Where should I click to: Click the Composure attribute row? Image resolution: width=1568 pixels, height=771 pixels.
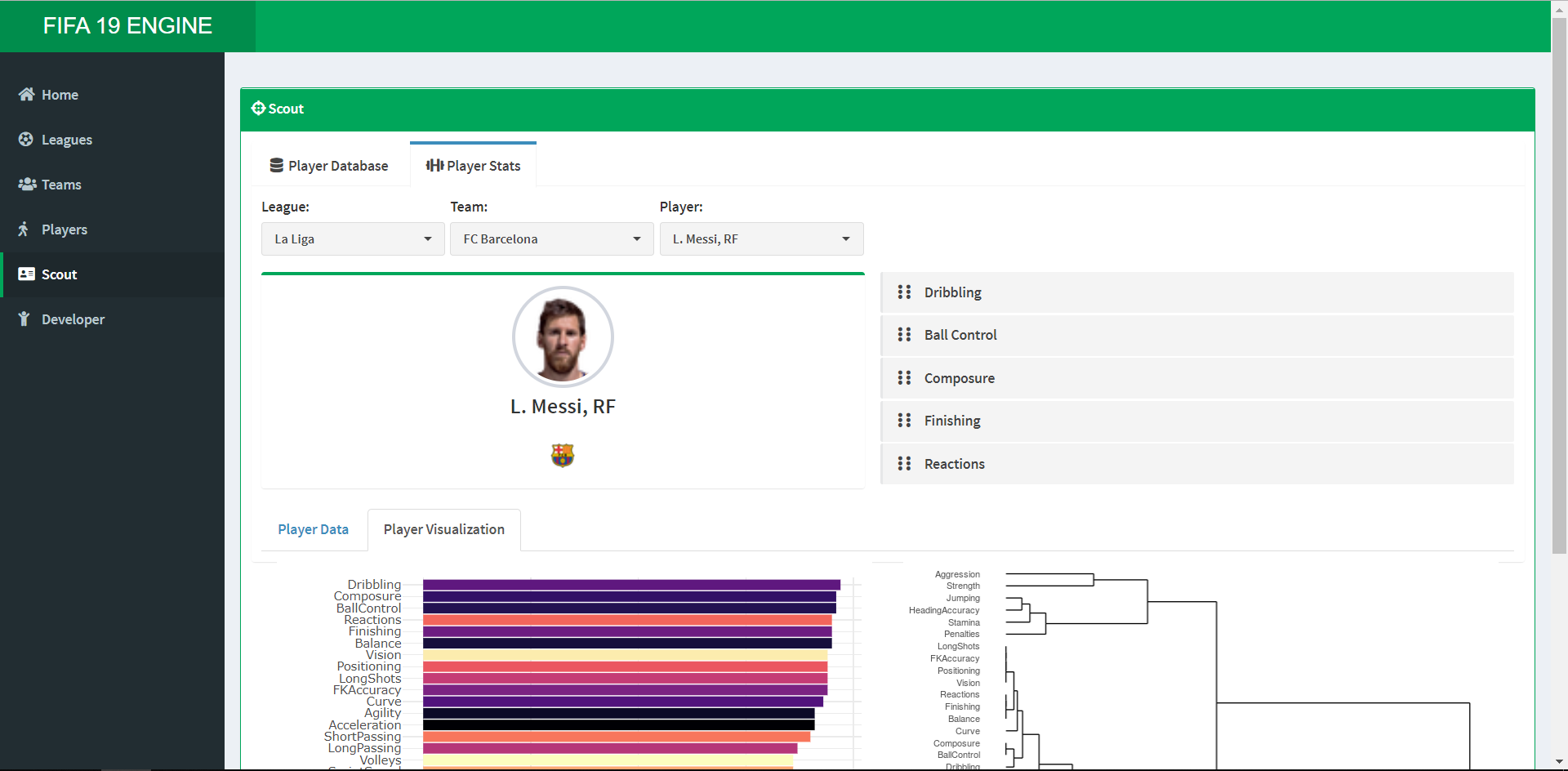tap(1197, 378)
